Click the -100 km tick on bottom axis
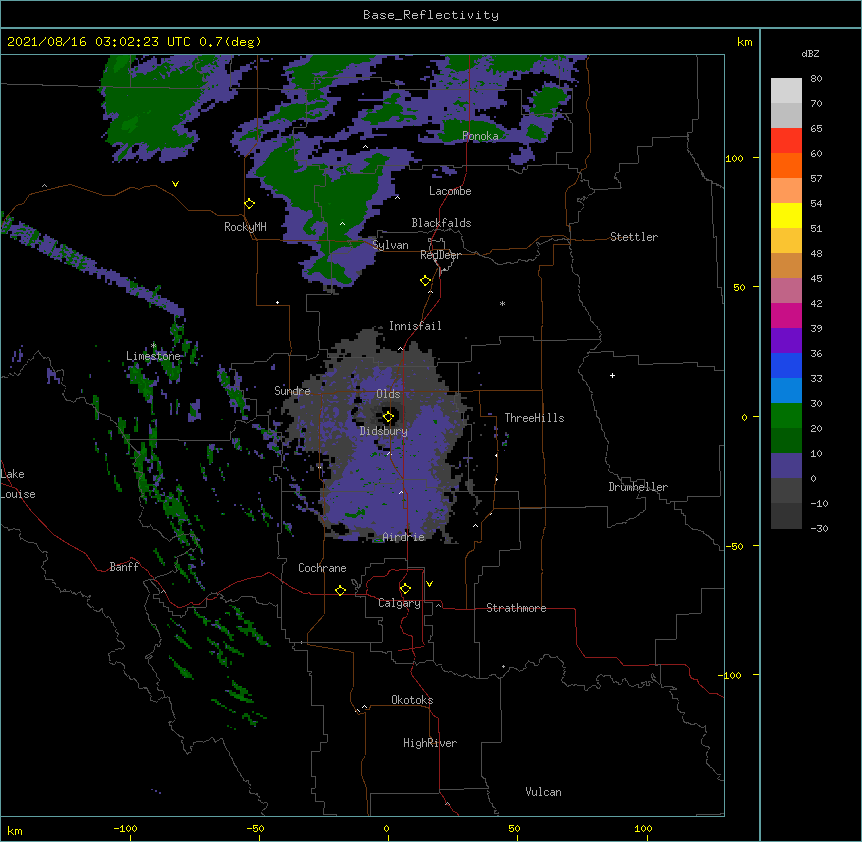 (x=125, y=828)
